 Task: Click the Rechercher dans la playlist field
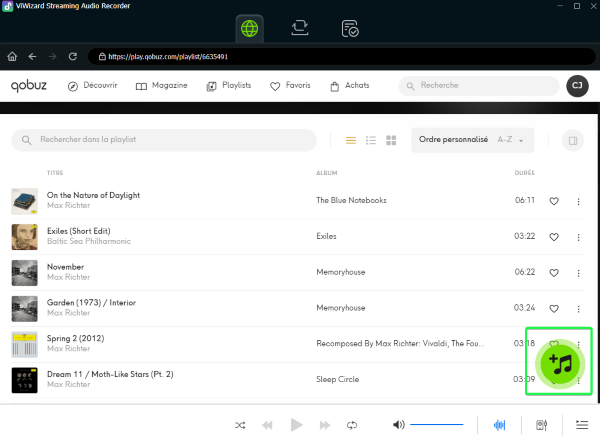[164, 140]
